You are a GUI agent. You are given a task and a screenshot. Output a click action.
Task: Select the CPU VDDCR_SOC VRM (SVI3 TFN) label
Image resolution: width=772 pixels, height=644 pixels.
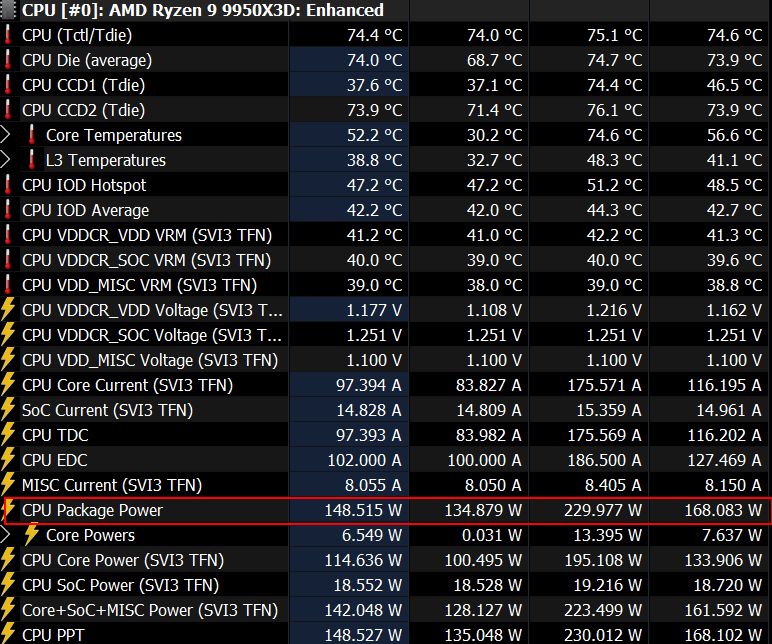click(146, 260)
